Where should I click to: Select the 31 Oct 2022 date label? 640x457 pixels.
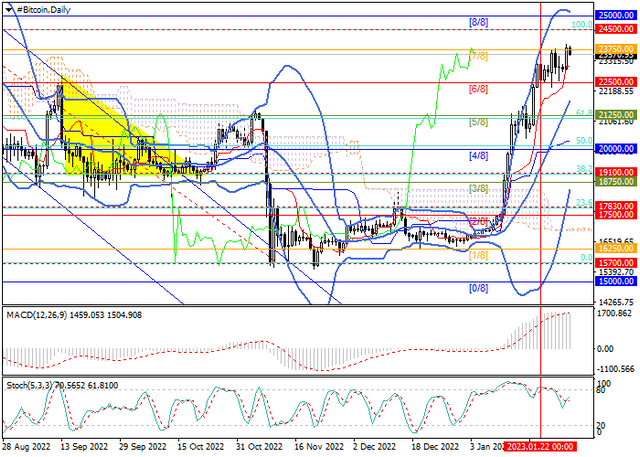pos(259,447)
